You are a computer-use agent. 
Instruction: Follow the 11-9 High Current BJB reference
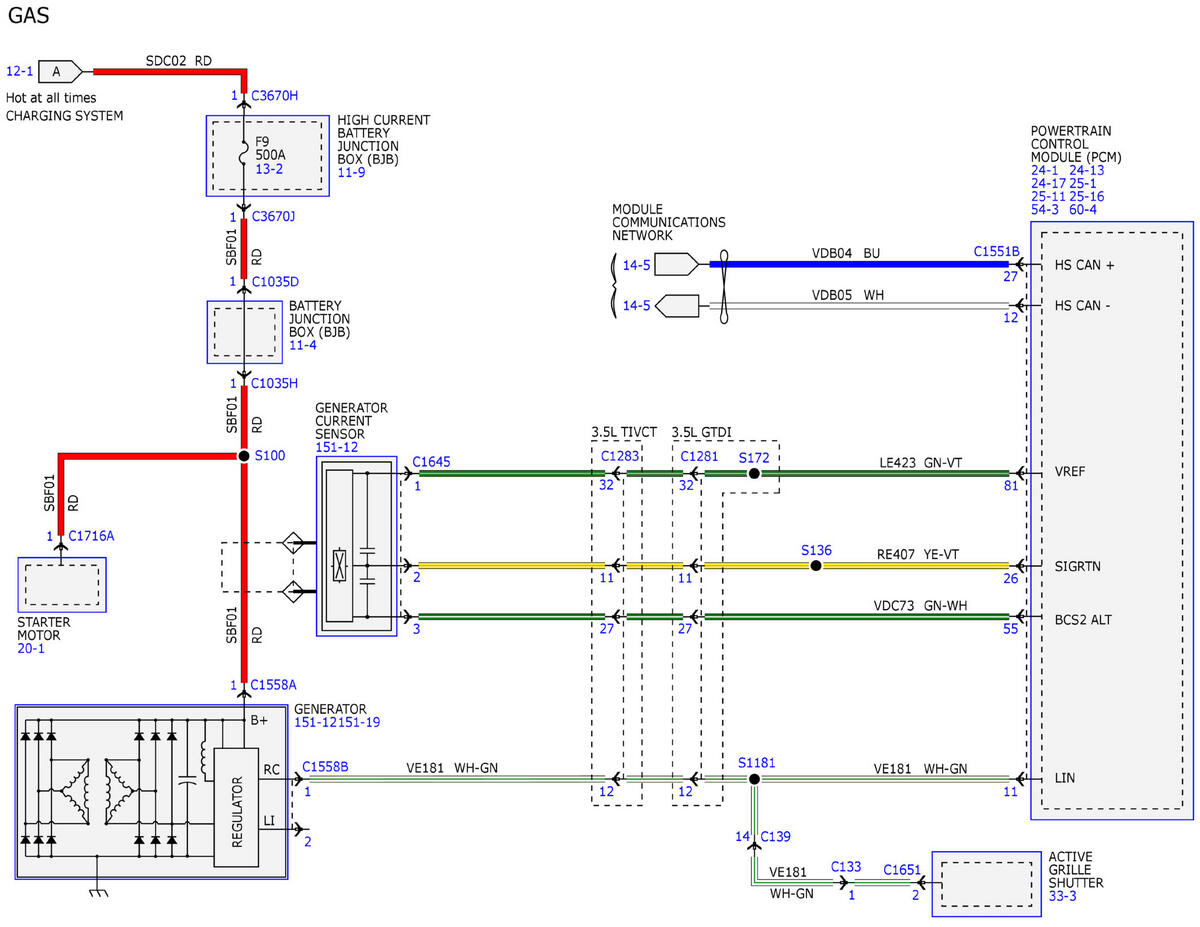pos(351,172)
